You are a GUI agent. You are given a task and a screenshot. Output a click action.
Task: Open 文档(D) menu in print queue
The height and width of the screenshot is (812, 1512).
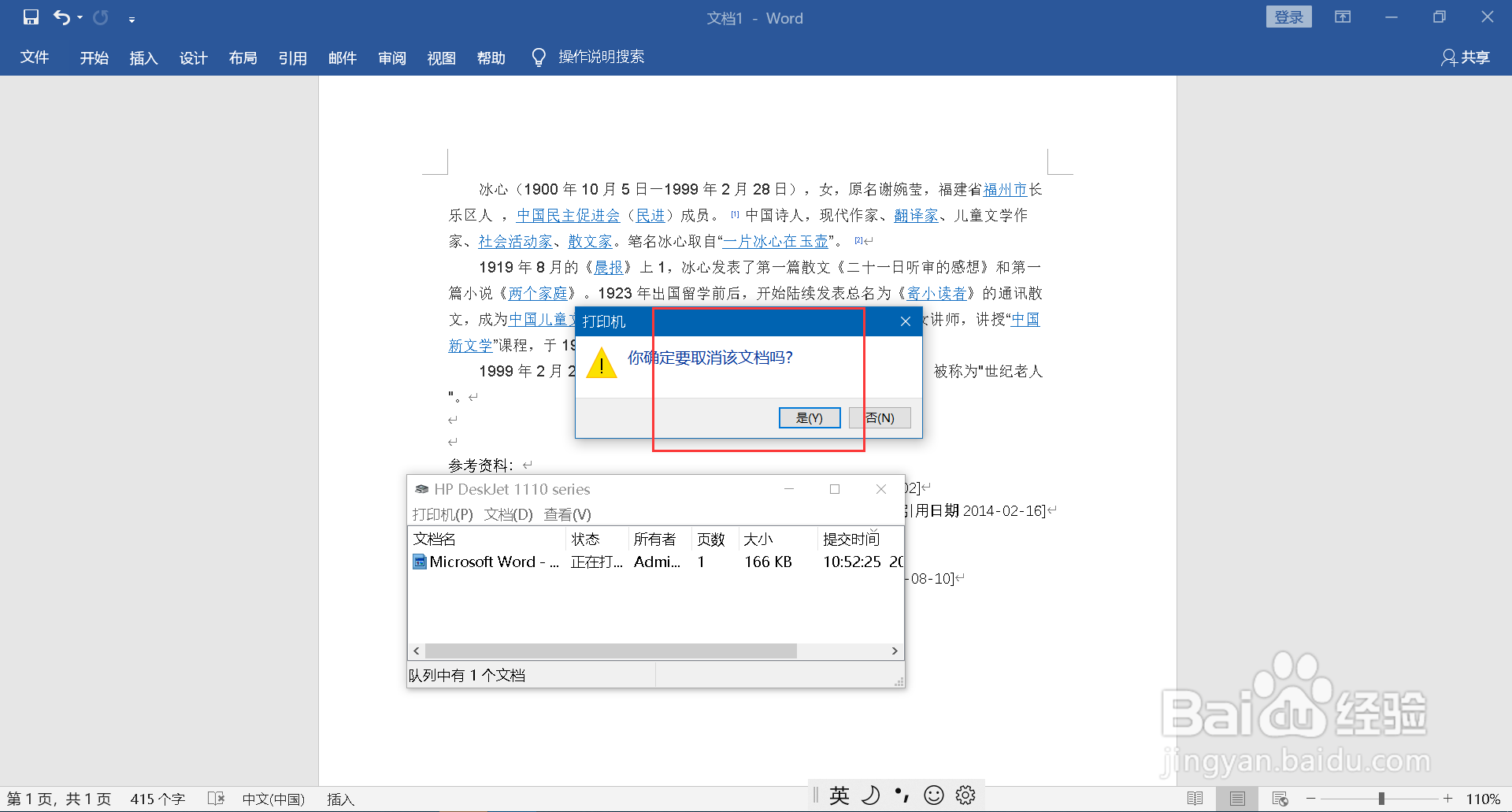tap(509, 514)
